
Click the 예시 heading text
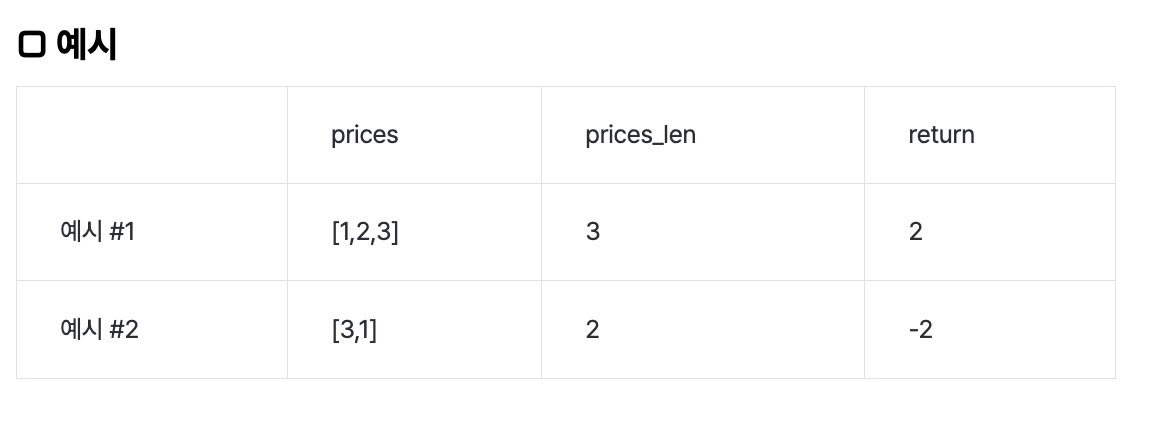point(87,45)
